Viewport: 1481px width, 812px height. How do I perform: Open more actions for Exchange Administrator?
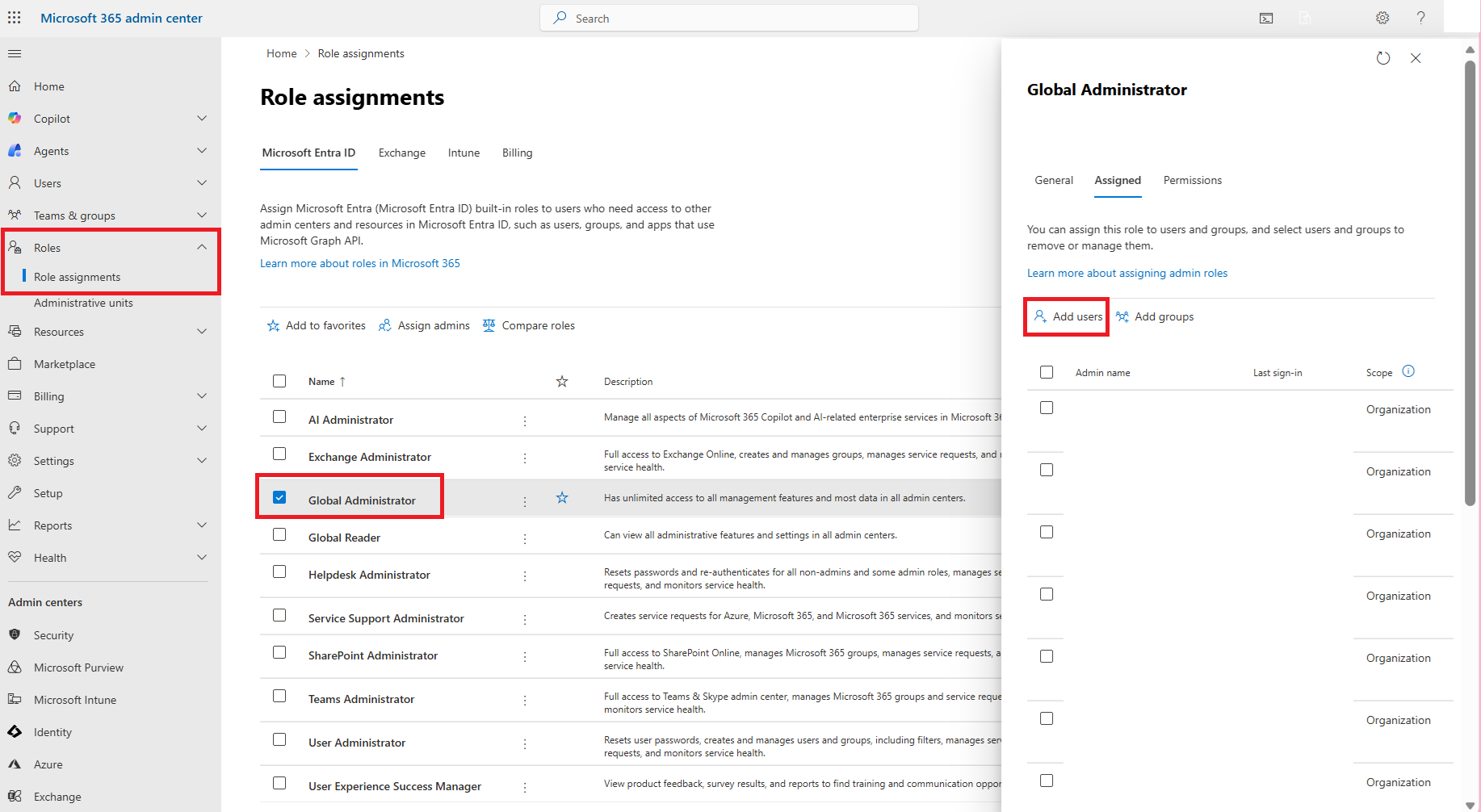tap(525, 458)
